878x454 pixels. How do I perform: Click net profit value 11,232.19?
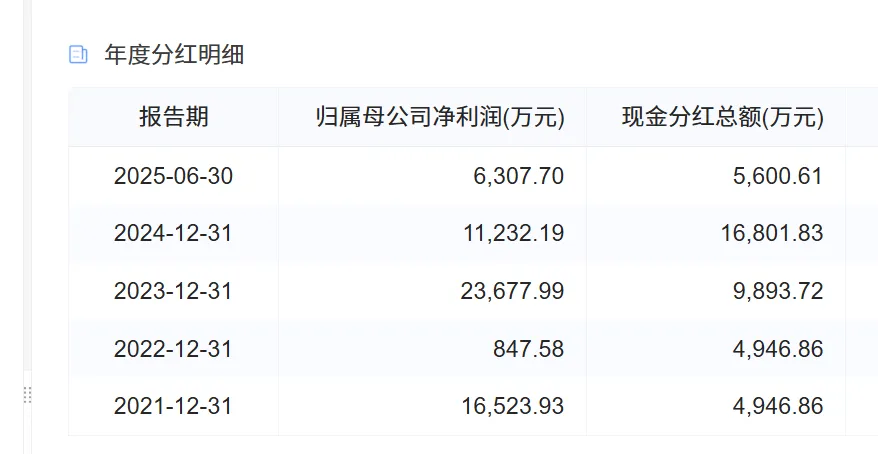pyautogui.click(x=514, y=233)
